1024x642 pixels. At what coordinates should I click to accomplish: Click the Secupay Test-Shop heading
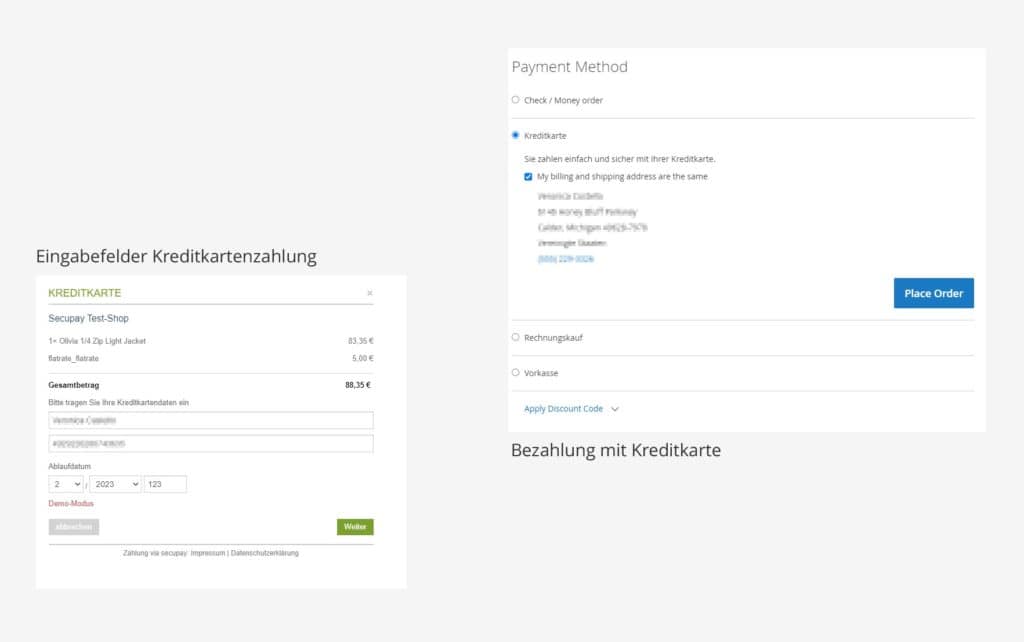click(x=88, y=318)
